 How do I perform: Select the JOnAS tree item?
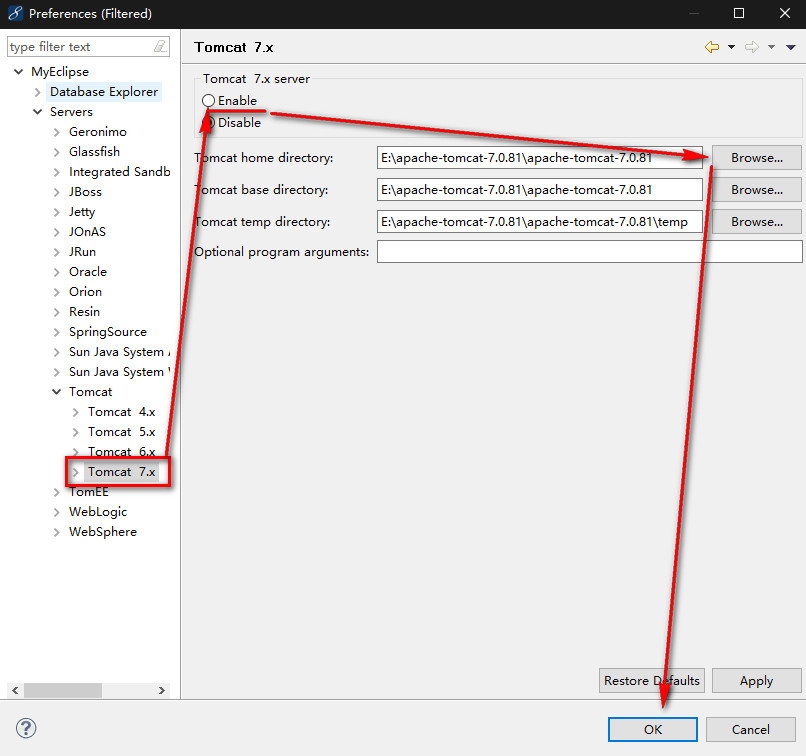[x=87, y=232]
